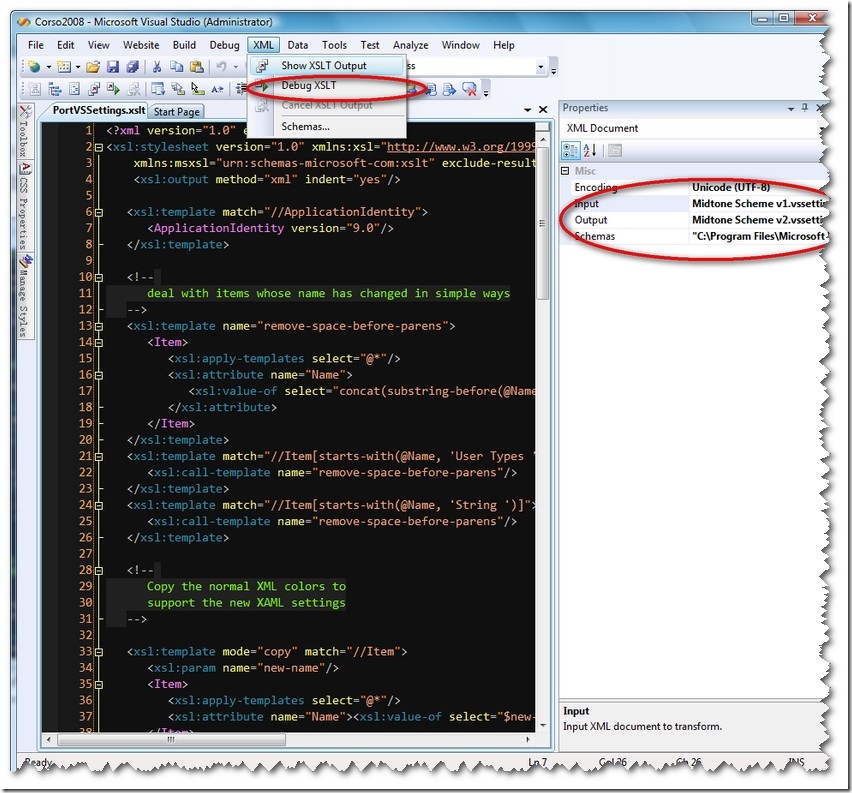The width and height of the screenshot is (852, 793).
Task: Collapse the xsl:template node on line 33
Action: pyautogui.click(x=99, y=652)
